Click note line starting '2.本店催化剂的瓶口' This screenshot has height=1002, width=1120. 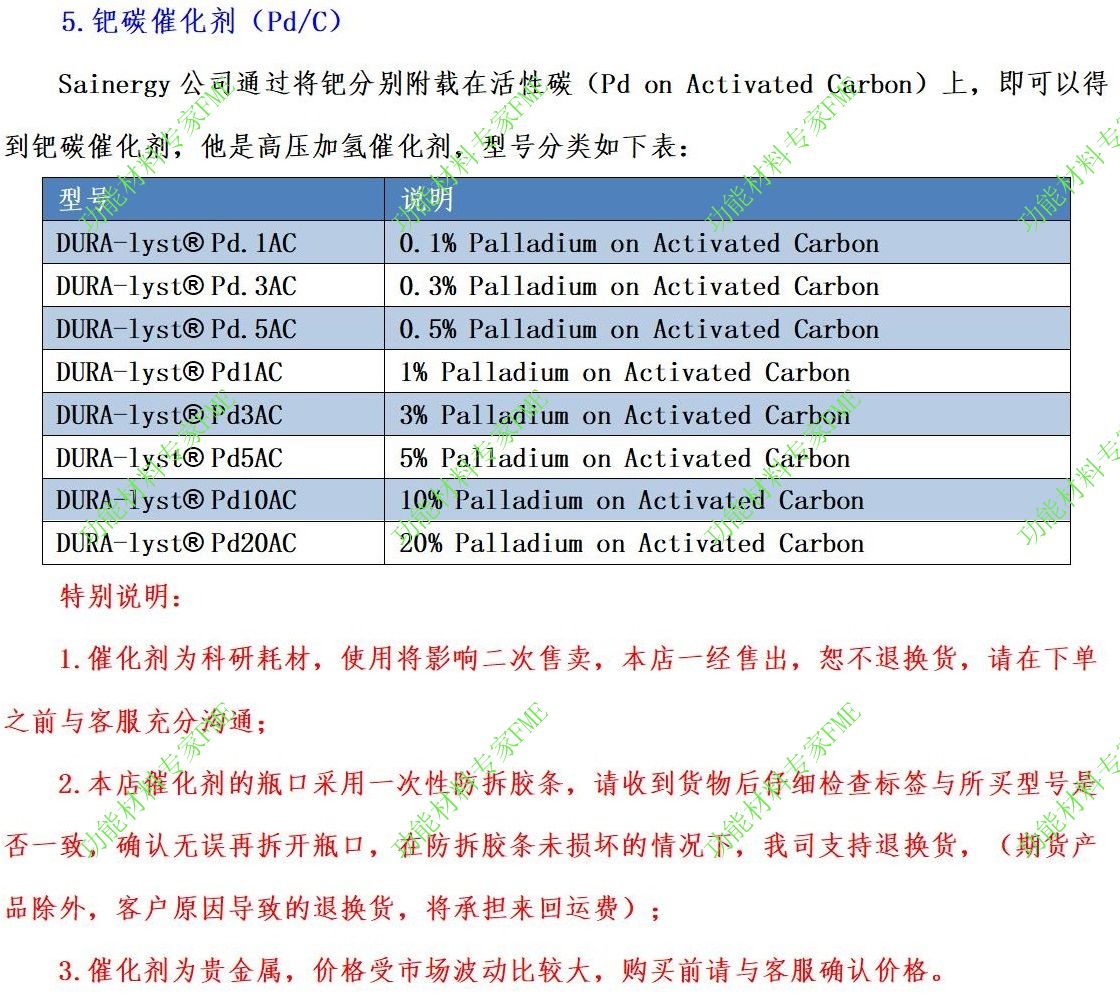(x=577, y=783)
